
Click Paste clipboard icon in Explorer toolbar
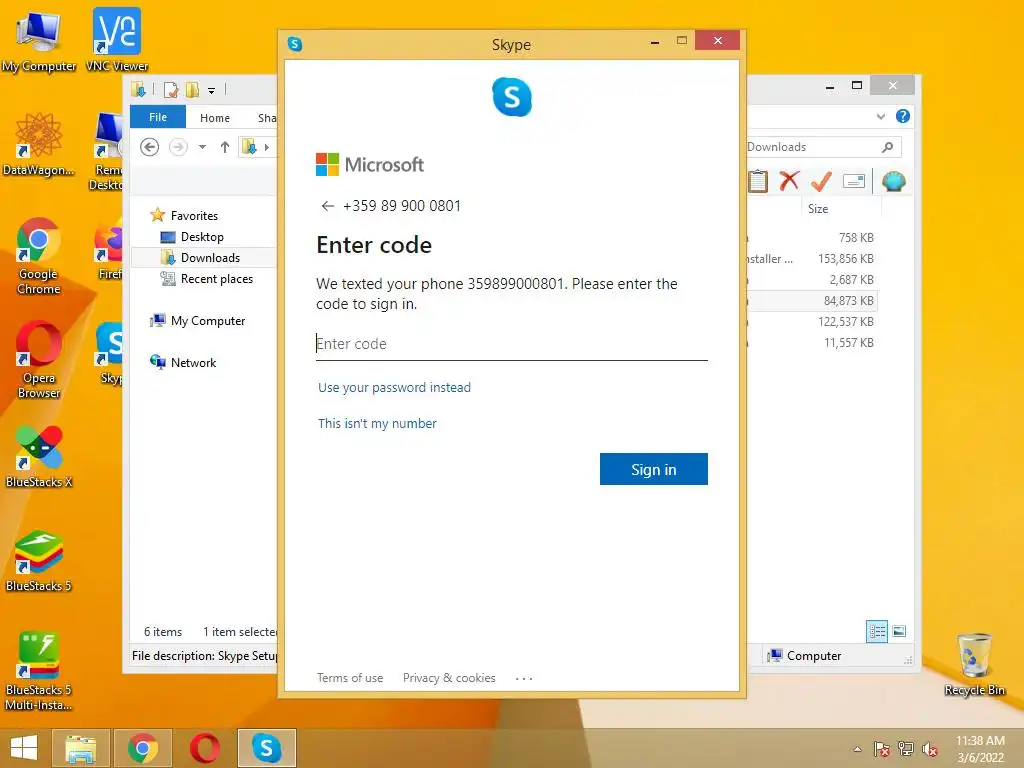click(x=758, y=181)
